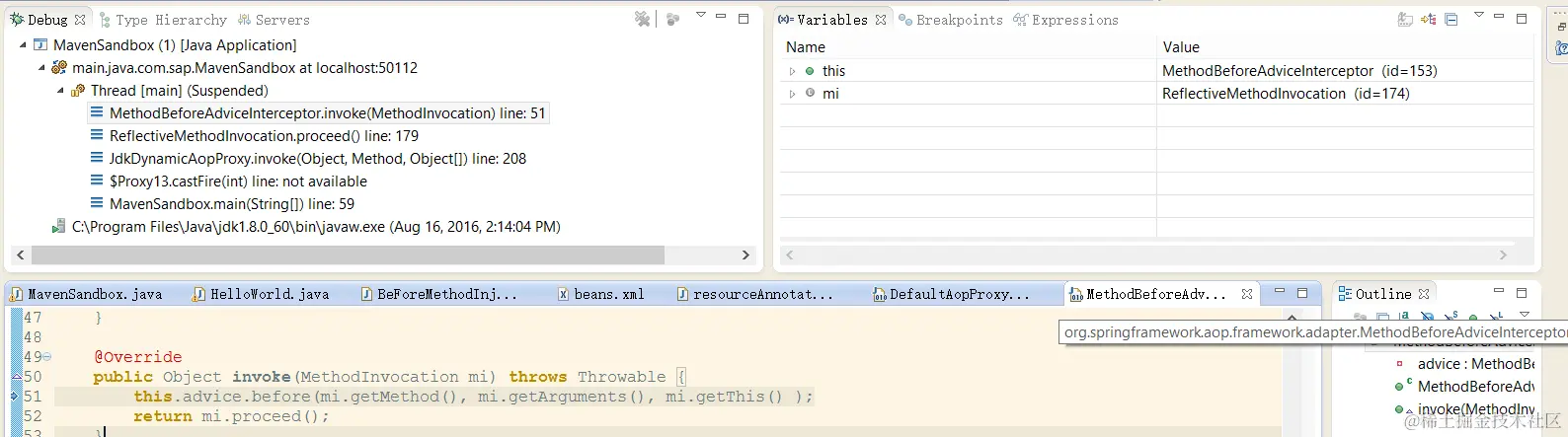1568x437 pixels.
Task: Collapse the MavenSandbox Java Application node
Action: click(23, 45)
